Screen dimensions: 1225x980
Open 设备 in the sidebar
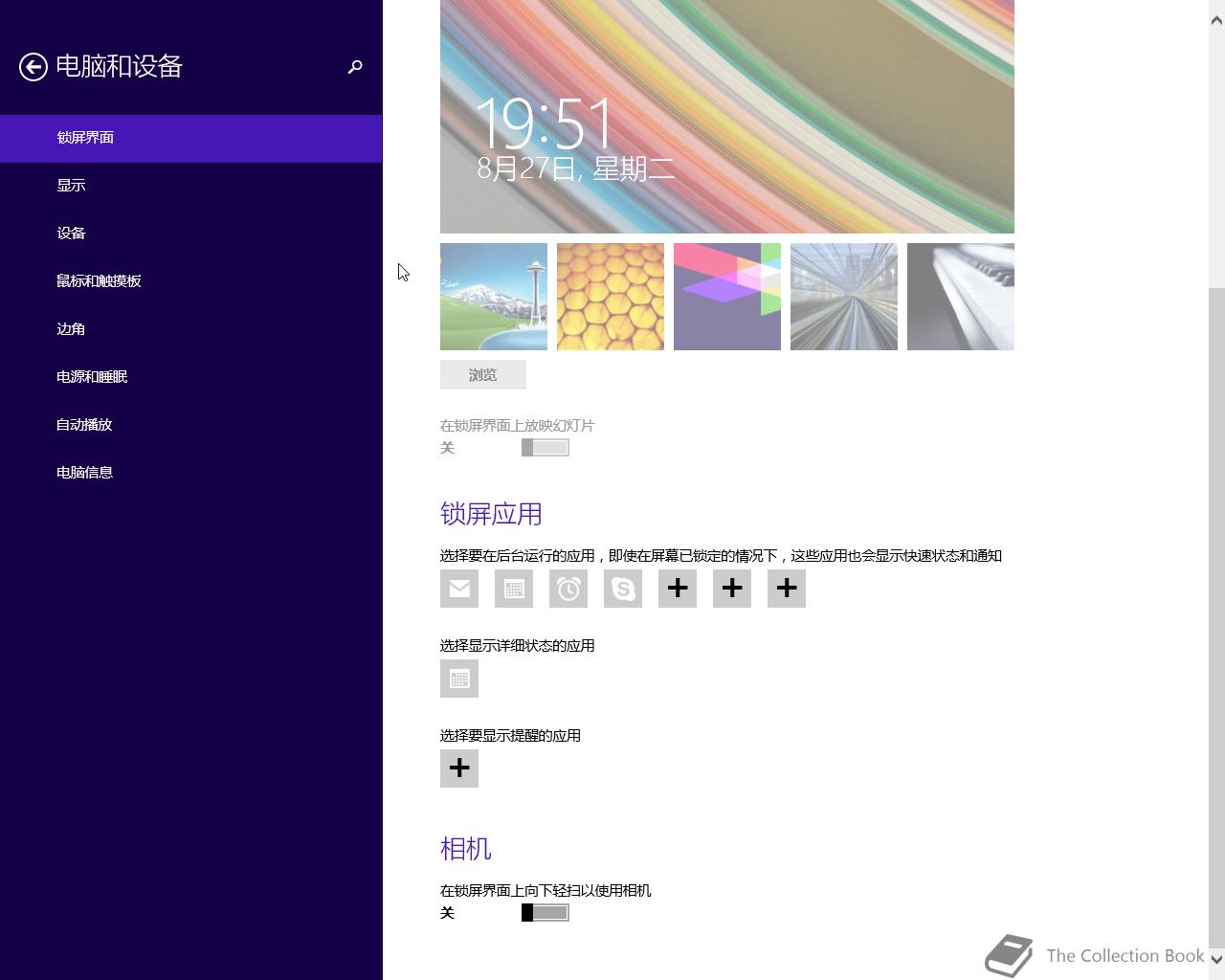191,234
